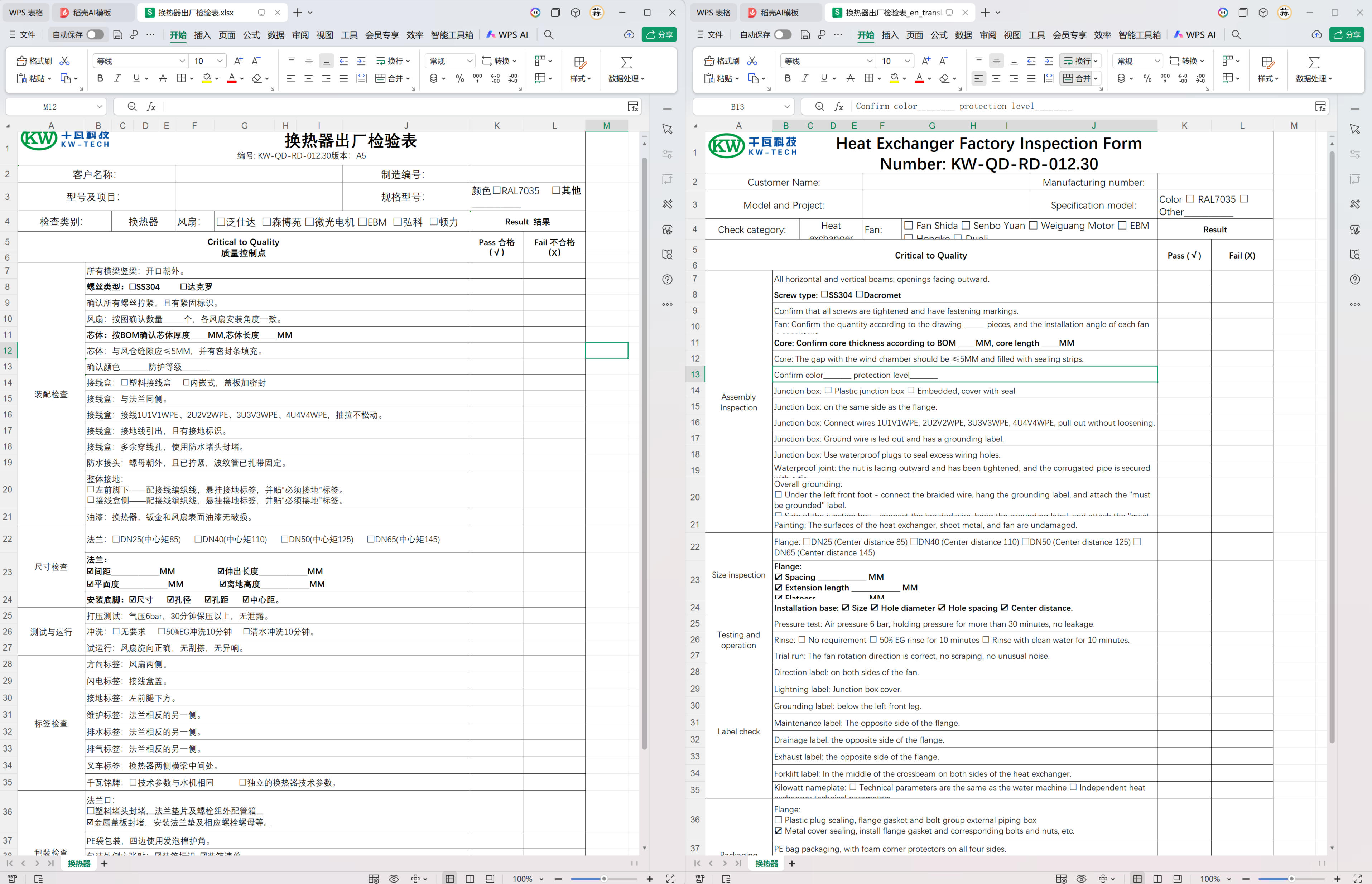
Task: Click the scissors Cut icon in left window
Action: 65,61
